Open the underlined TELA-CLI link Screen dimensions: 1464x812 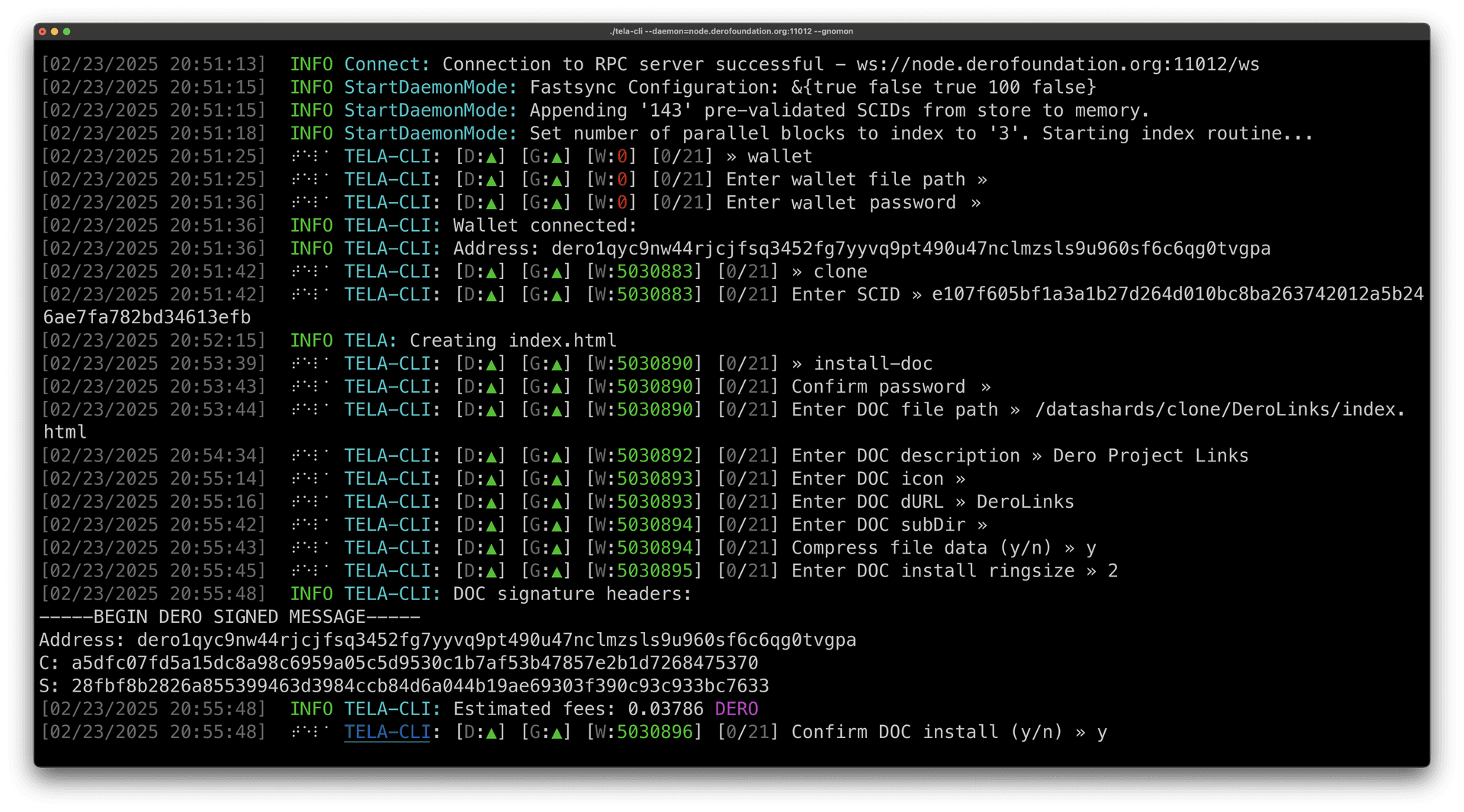click(x=387, y=732)
